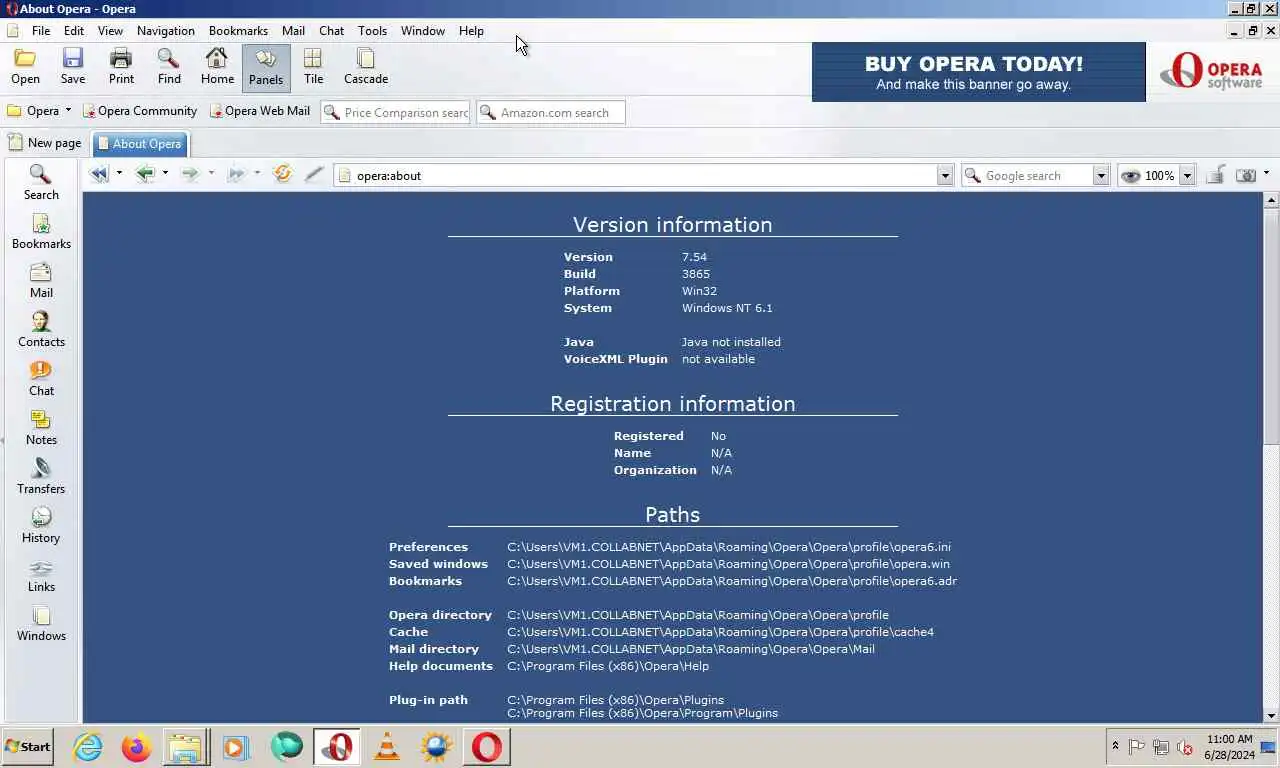Expand the camera image mode dropdown arrow

click(x=1266, y=174)
